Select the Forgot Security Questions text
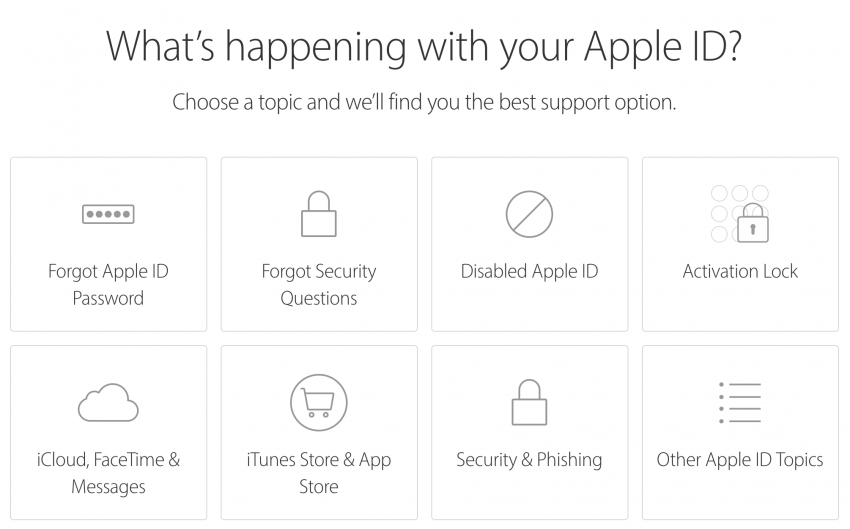850x529 pixels. (319, 285)
